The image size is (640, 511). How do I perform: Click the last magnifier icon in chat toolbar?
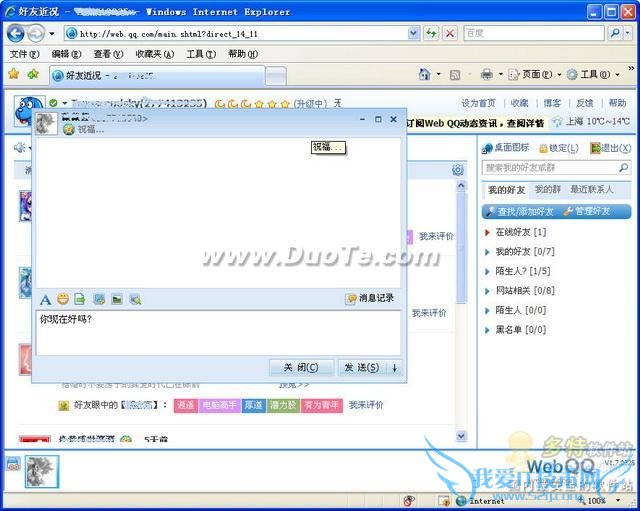click(136, 300)
